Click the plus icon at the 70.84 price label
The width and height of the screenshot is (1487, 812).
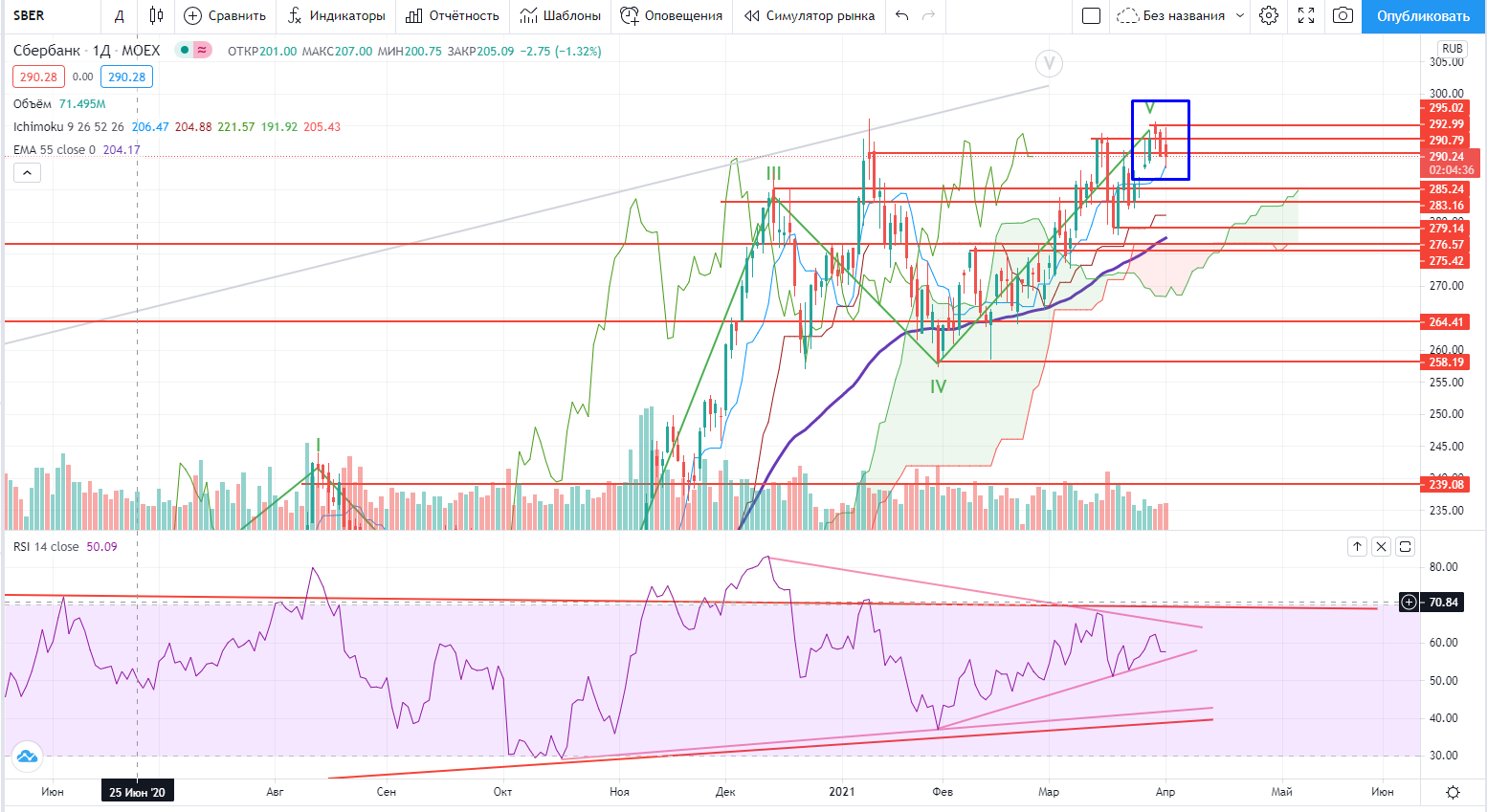point(1409,602)
